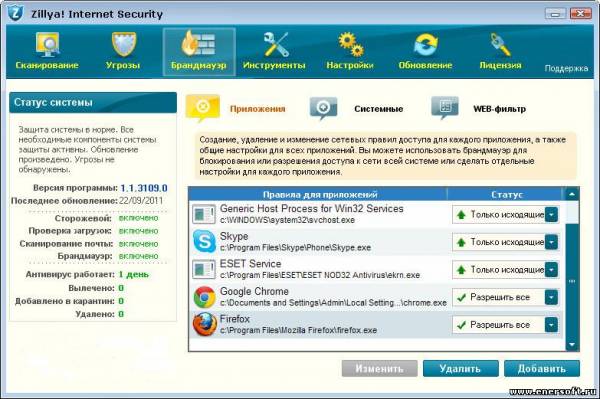Open the Настройки gears icon
Image resolution: width=600 pixels, height=399 pixels.
[350, 44]
